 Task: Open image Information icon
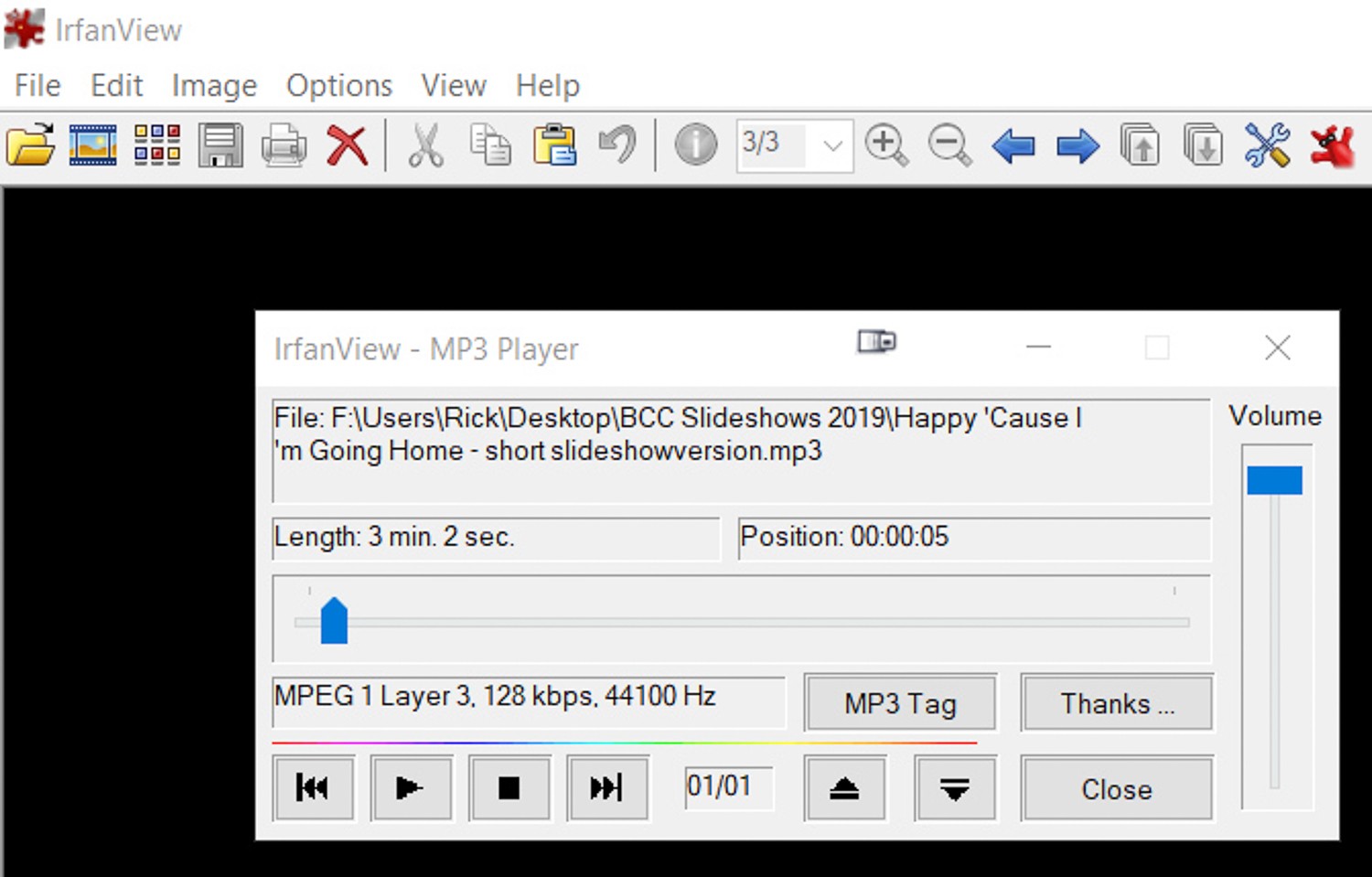(695, 145)
